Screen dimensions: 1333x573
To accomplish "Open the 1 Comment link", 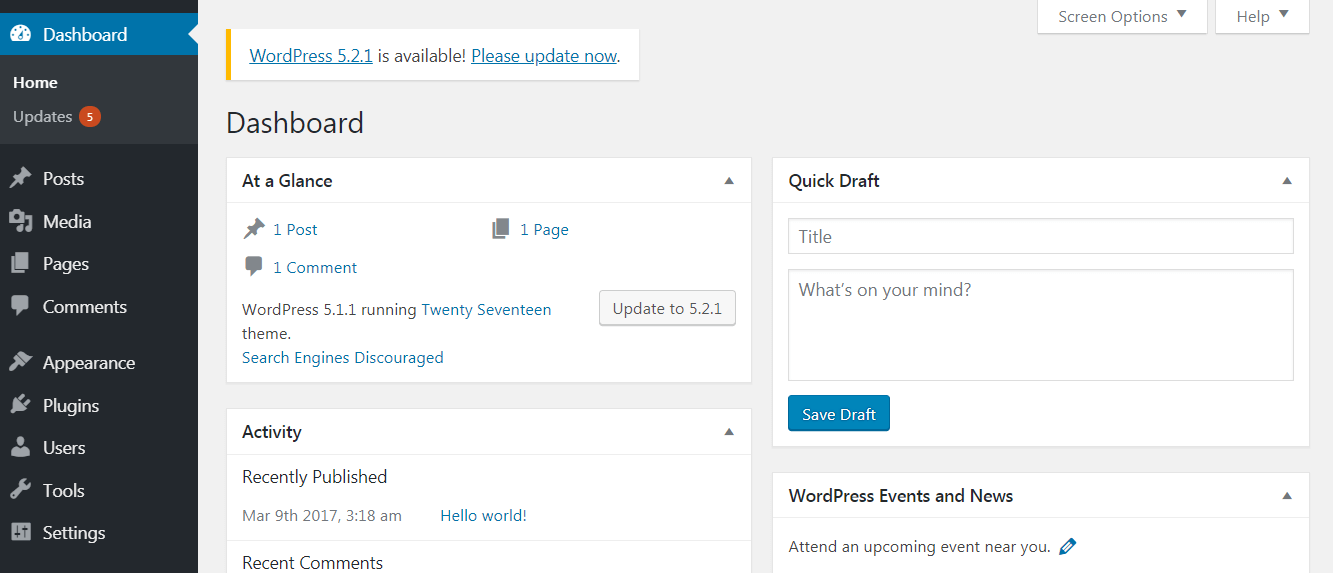I will pyautogui.click(x=315, y=267).
